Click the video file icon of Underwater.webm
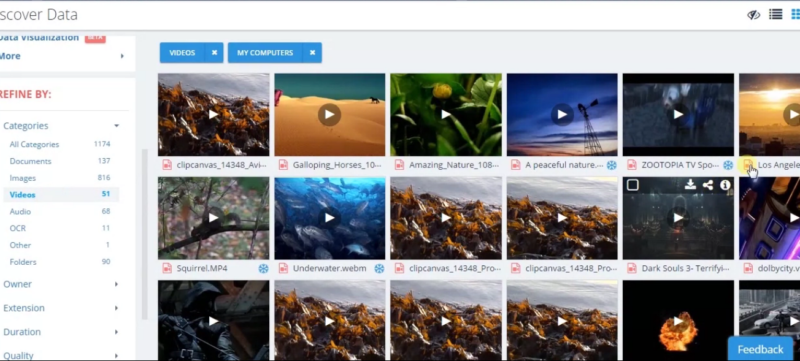The image size is (800, 361). [283, 268]
